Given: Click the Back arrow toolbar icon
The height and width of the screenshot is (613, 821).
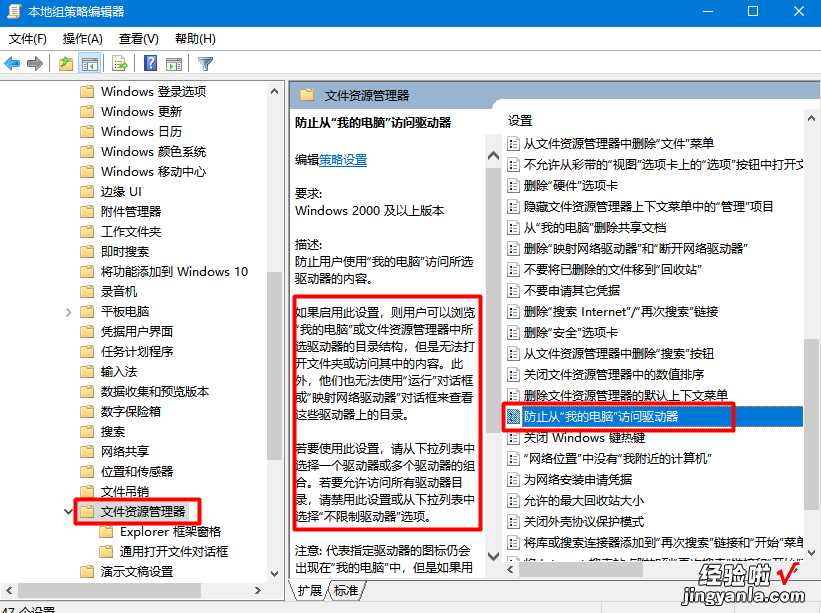Looking at the screenshot, I should 12,64.
